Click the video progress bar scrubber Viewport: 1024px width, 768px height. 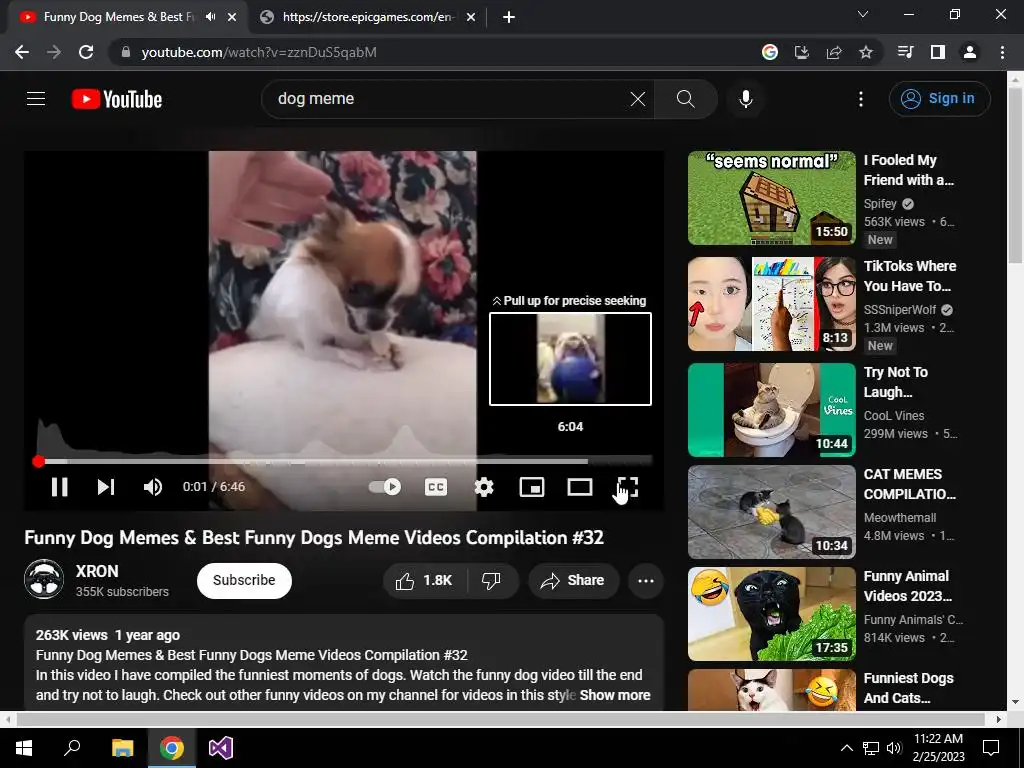[39, 462]
